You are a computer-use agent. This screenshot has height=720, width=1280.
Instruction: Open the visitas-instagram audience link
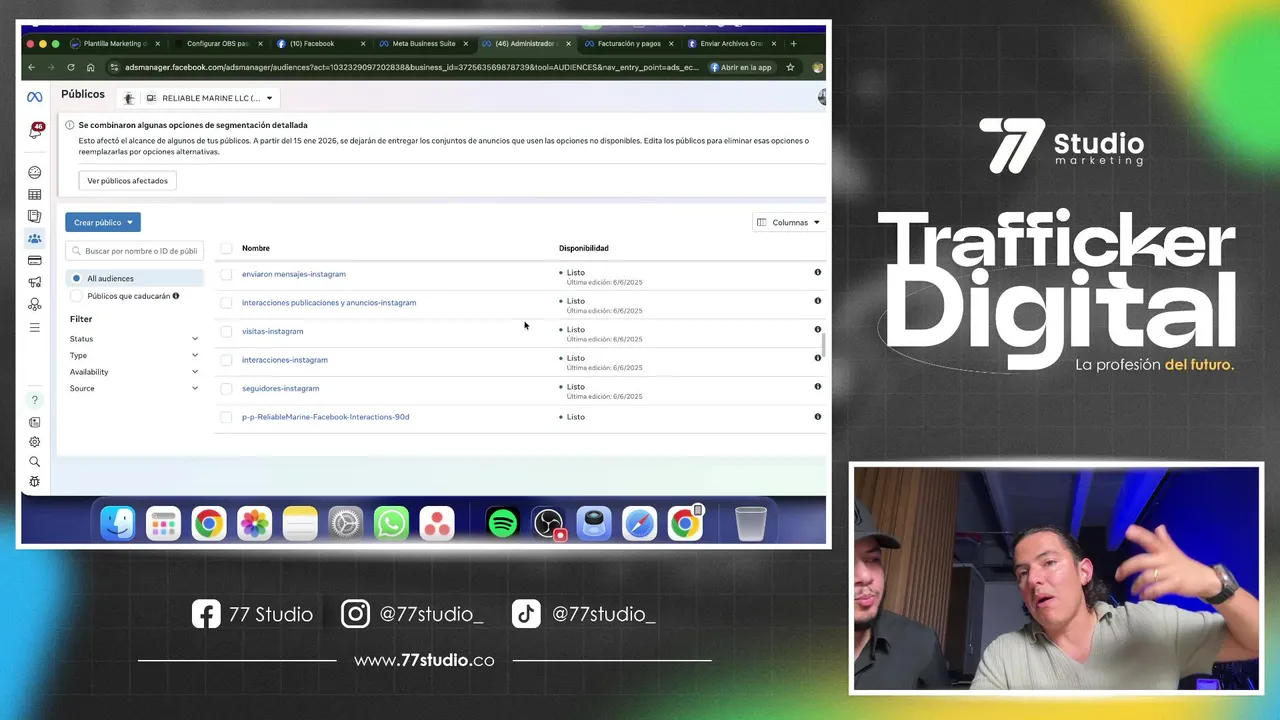pos(272,331)
